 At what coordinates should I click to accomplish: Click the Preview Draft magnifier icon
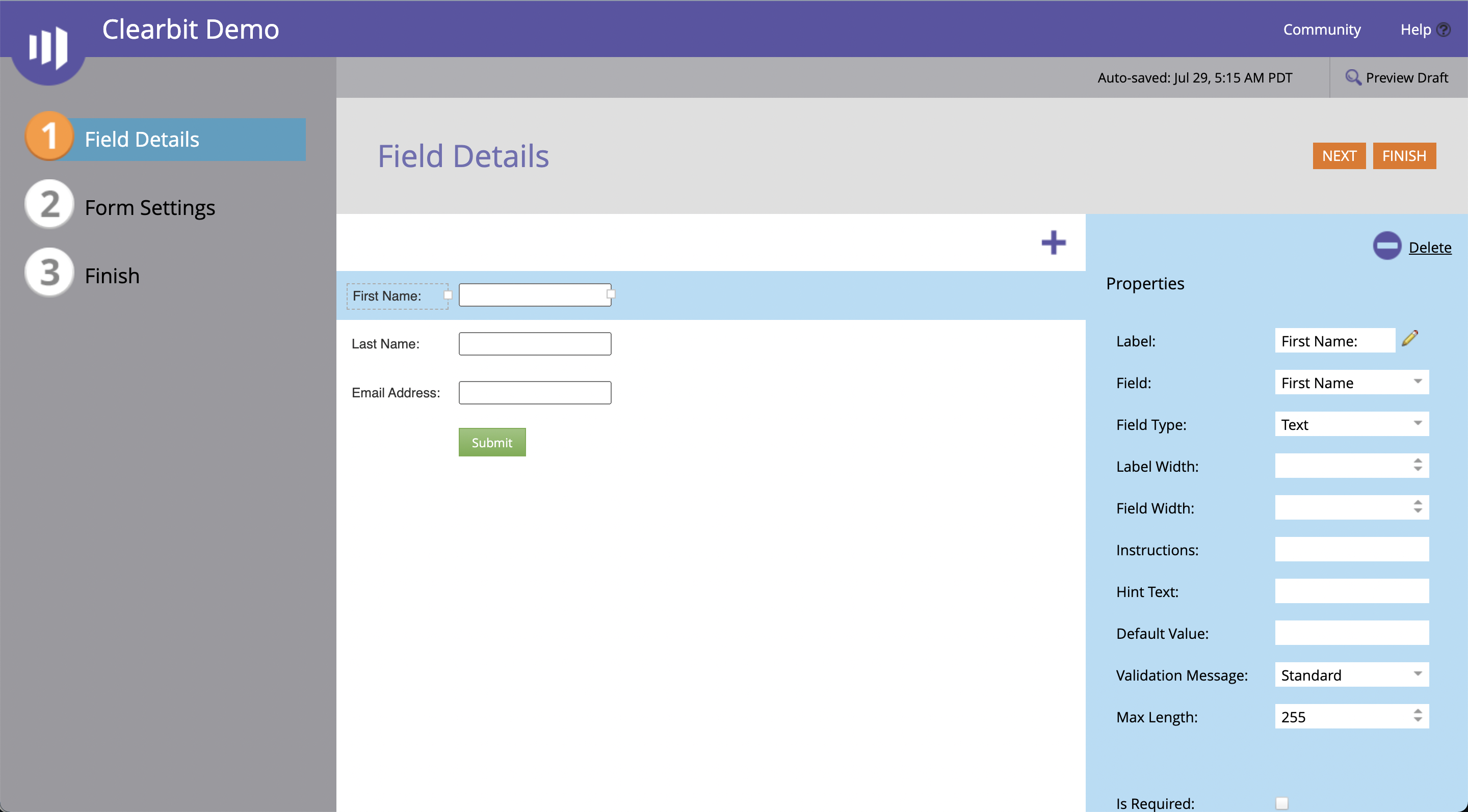coord(1353,77)
